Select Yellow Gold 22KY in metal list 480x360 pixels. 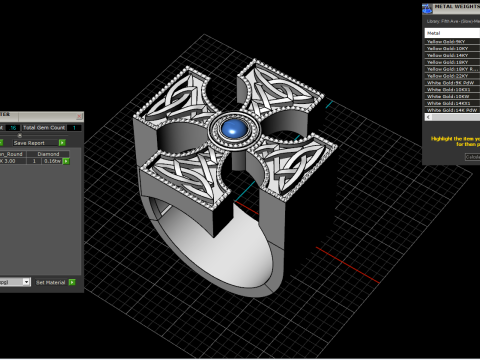452,76
